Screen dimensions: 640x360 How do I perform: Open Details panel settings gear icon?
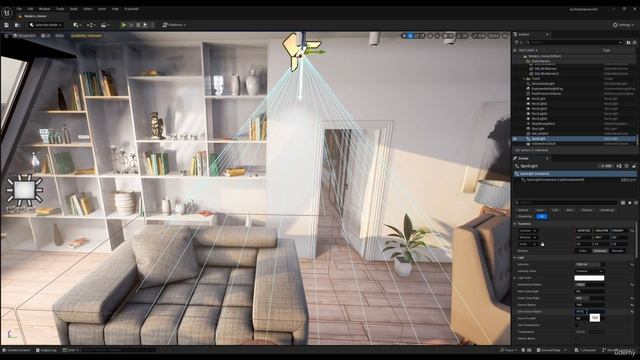point(636,202)
